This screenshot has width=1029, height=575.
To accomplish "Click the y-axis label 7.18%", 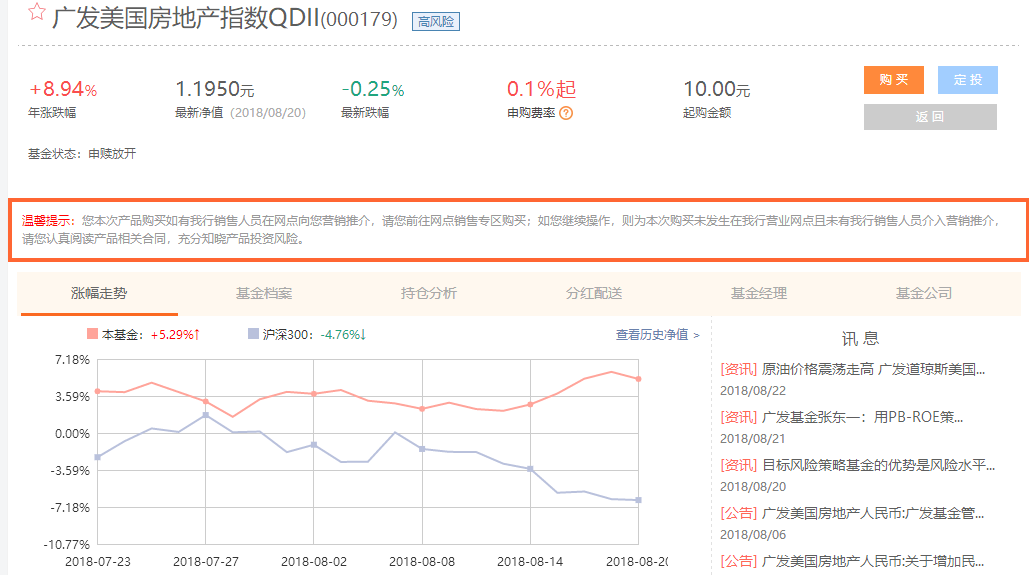I will point(72,360).
